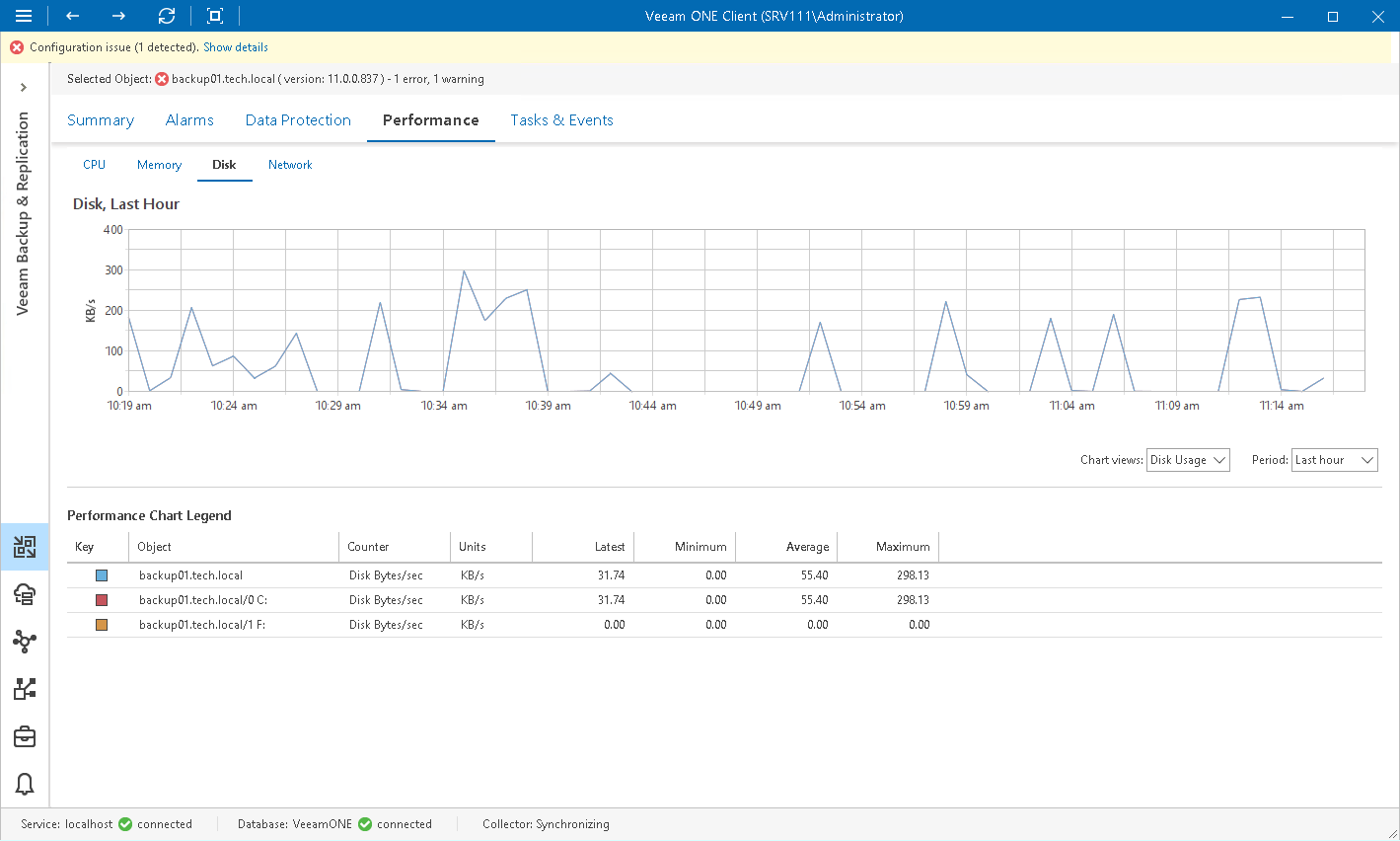This screenshot has height=841, width=1400.
Task: Show the CPU performance chart
Action: click(94, 165)
